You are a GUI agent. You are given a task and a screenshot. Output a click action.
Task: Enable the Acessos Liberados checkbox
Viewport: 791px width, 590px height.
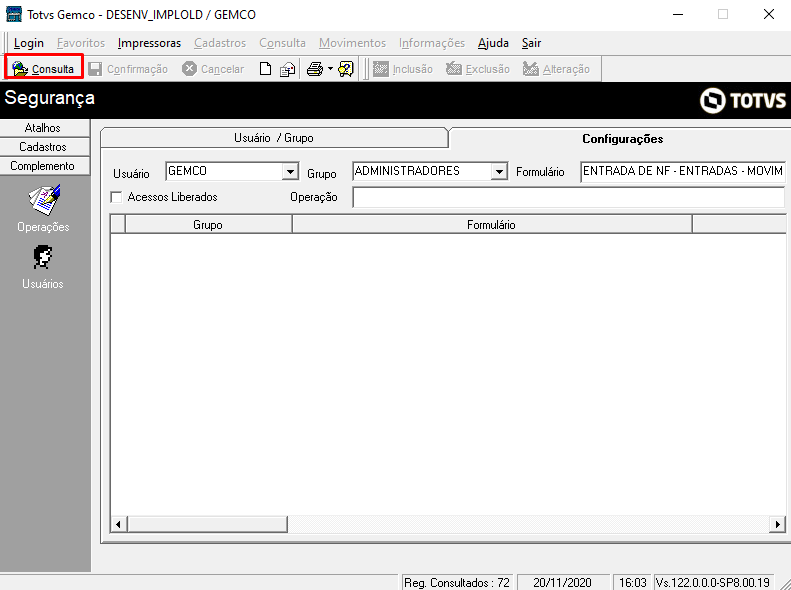pyautogui.click(x=117, y=197)
